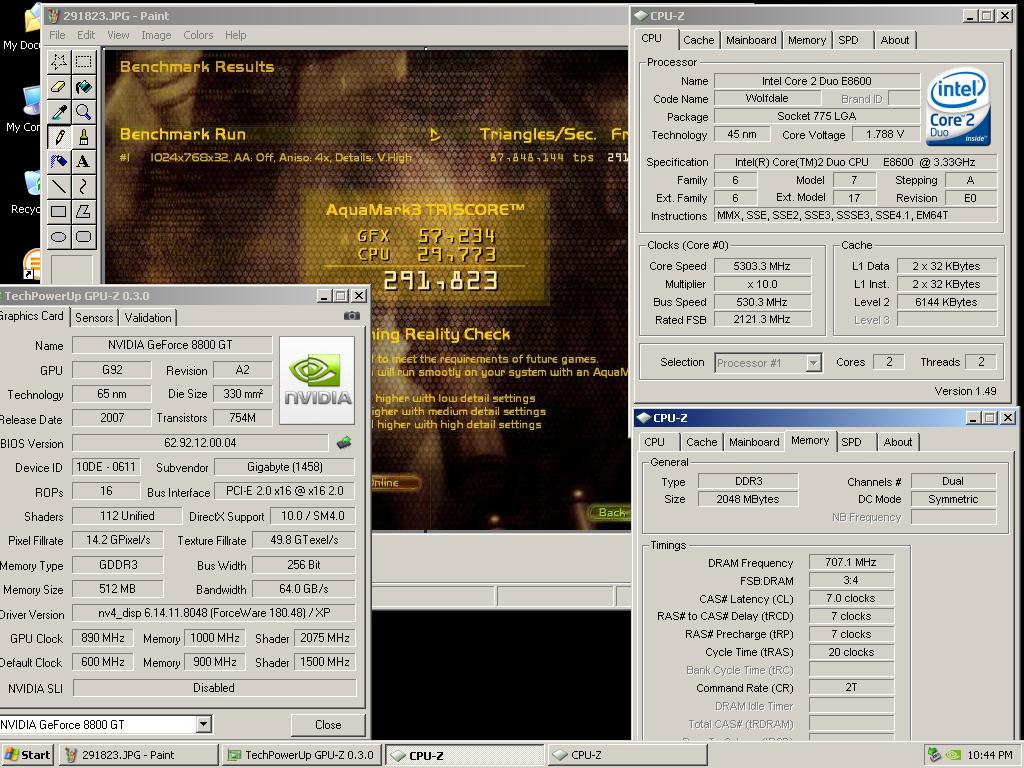
Task: Select the Free-Form Select tool in Paint
Action: [x=59, y=62]
